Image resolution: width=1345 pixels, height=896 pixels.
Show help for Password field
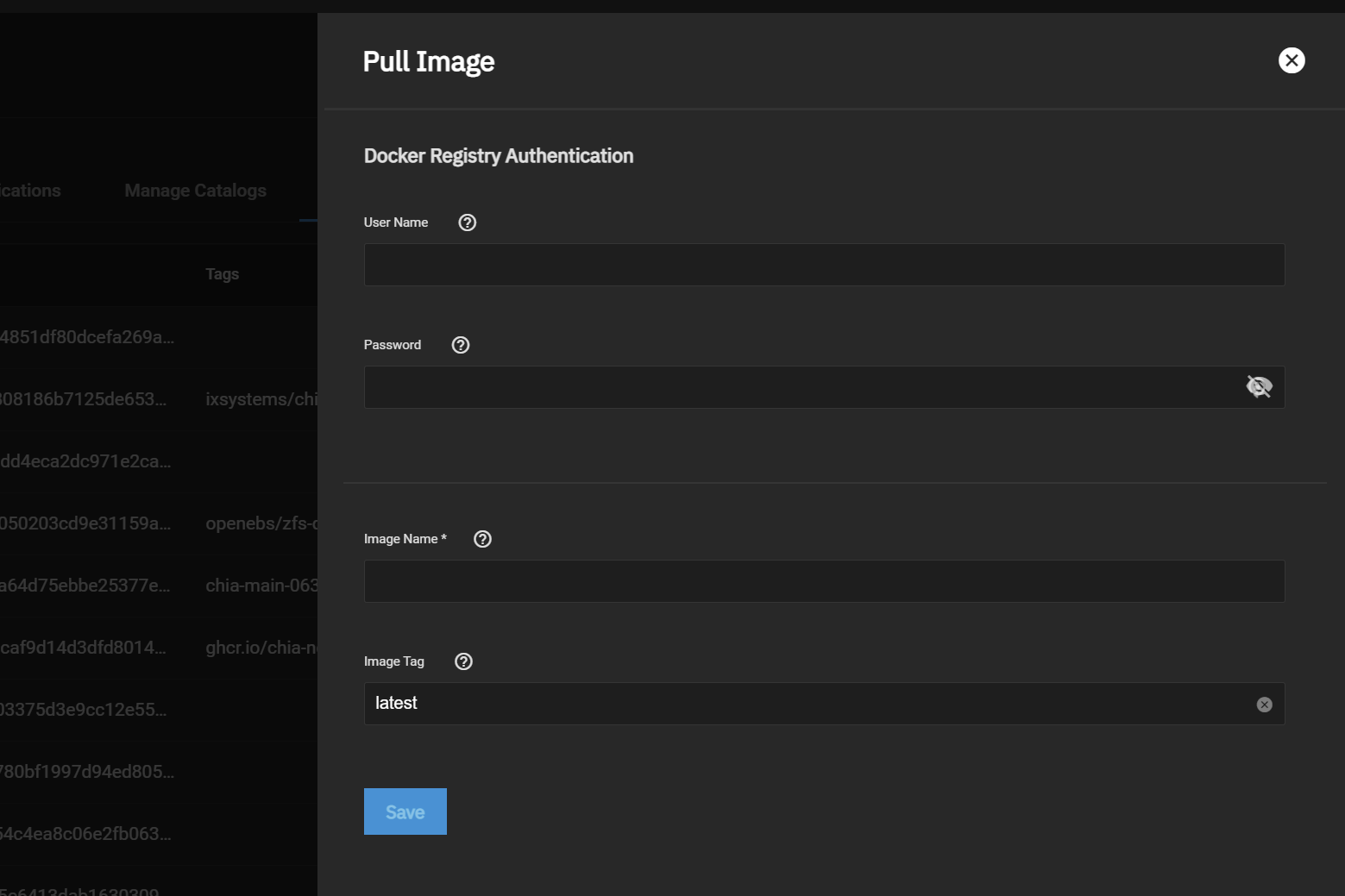[461, 345]
